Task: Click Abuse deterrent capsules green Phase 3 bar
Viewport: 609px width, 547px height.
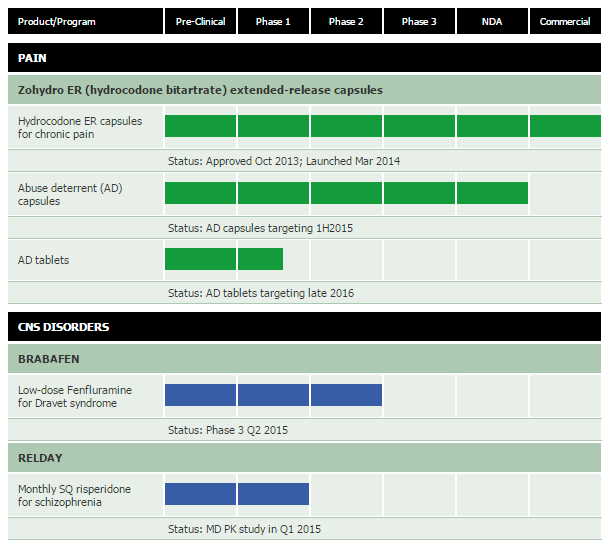Action: [419, 193]
